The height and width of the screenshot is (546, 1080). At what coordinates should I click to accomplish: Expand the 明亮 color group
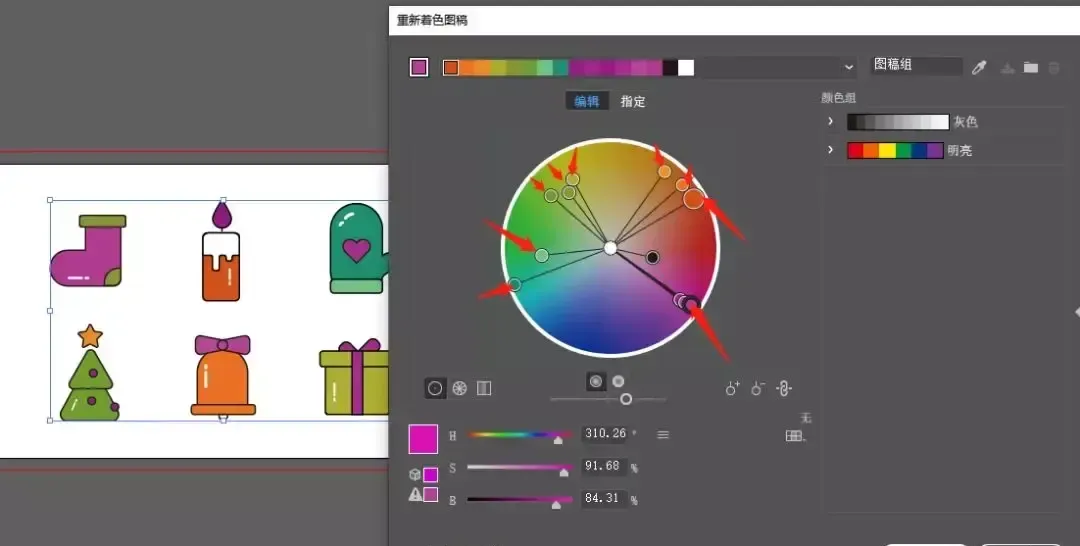830,150
